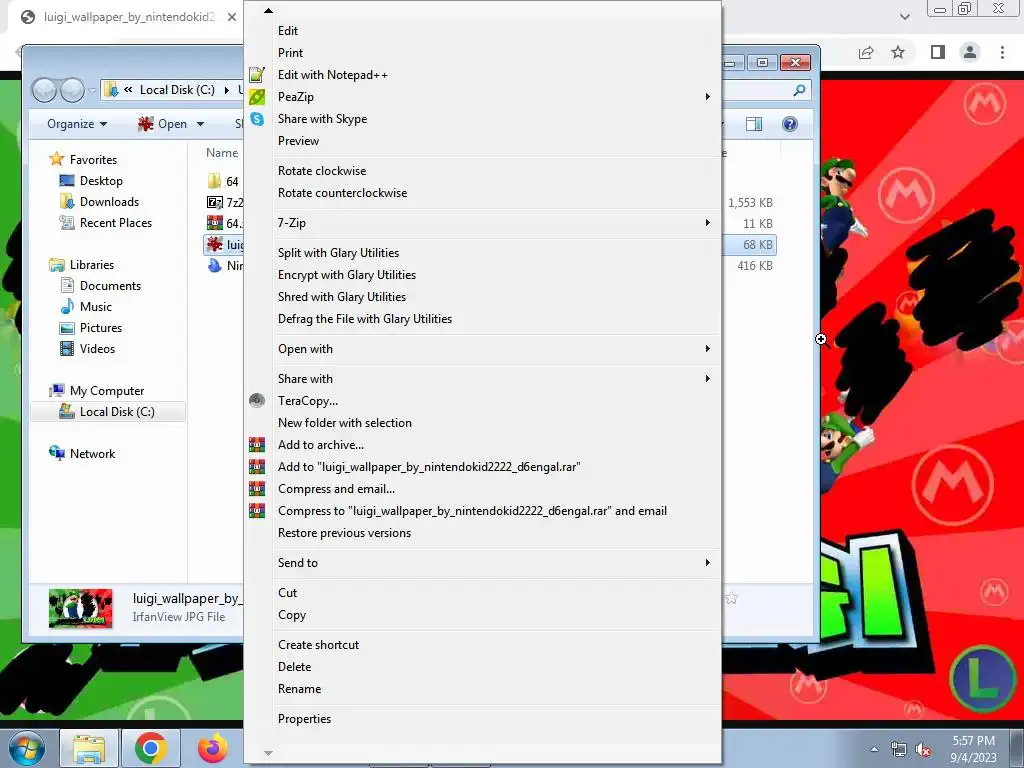
Task: Choose Rotate clockwise
Action: click(x=322, y=171)
